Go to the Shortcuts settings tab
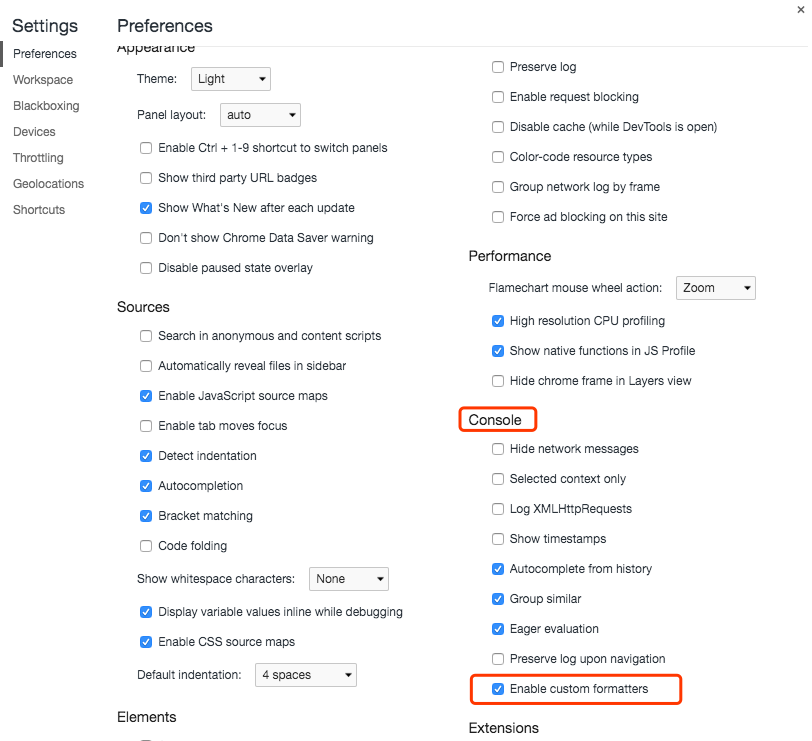Screen dimensions: 812x741 tap(39, 210)
